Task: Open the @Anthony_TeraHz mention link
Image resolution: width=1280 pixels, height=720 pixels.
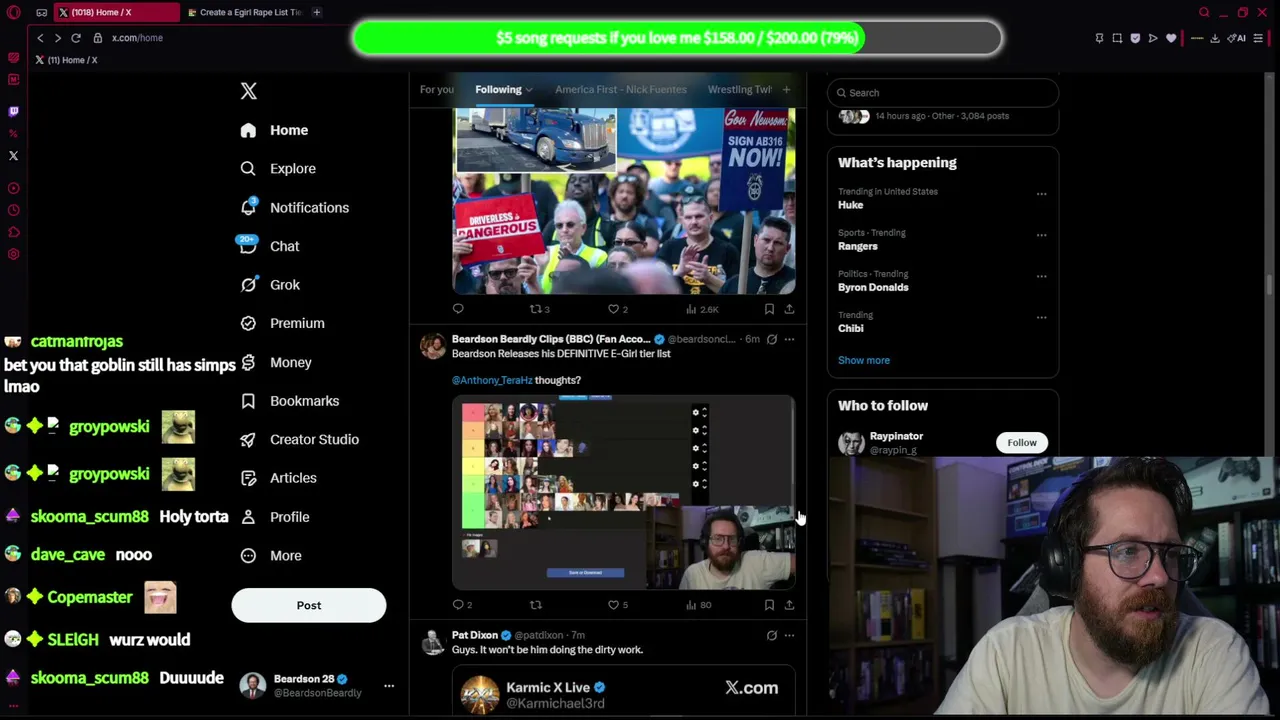Action: [492, 380]
